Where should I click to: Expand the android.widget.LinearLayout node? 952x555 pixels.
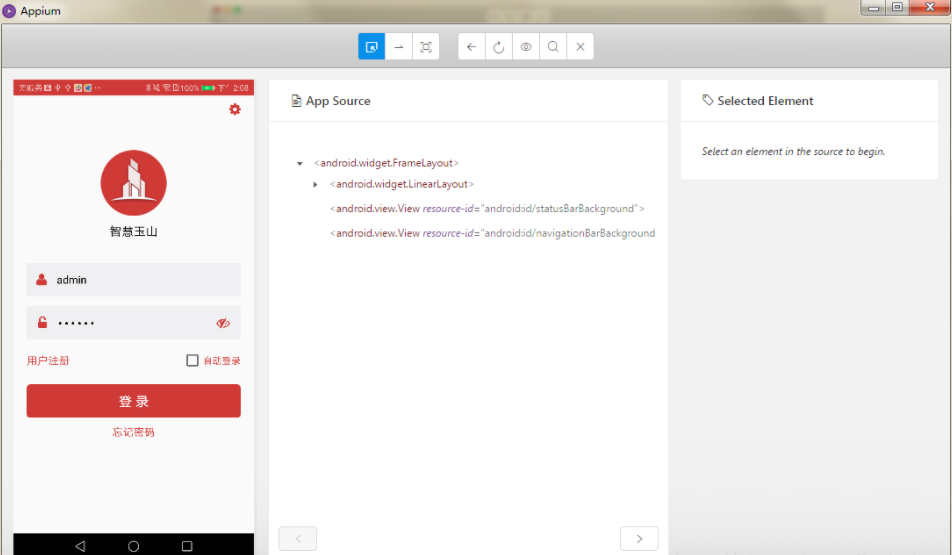315,184
